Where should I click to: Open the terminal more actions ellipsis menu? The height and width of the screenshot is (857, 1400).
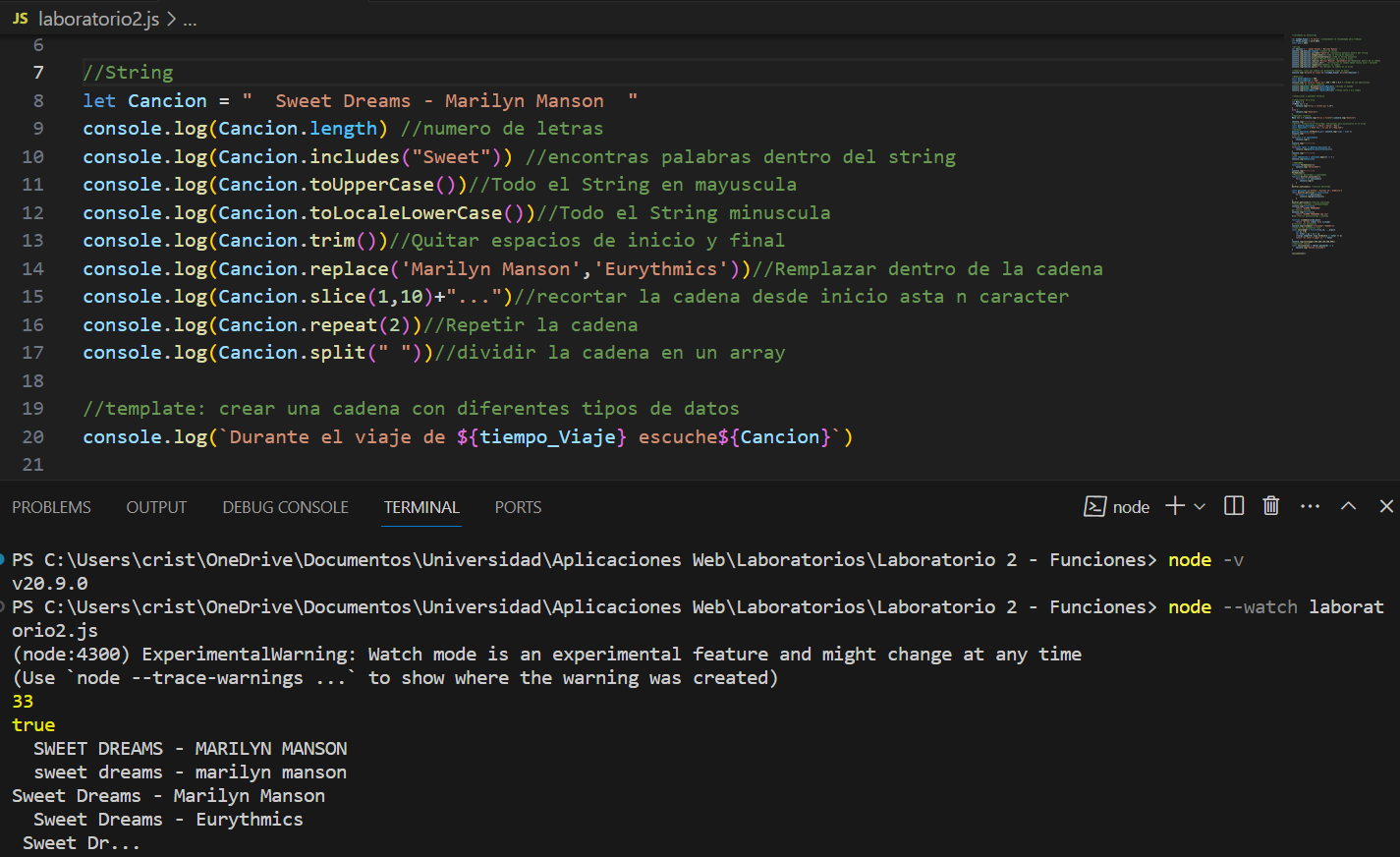[1310, 505]
